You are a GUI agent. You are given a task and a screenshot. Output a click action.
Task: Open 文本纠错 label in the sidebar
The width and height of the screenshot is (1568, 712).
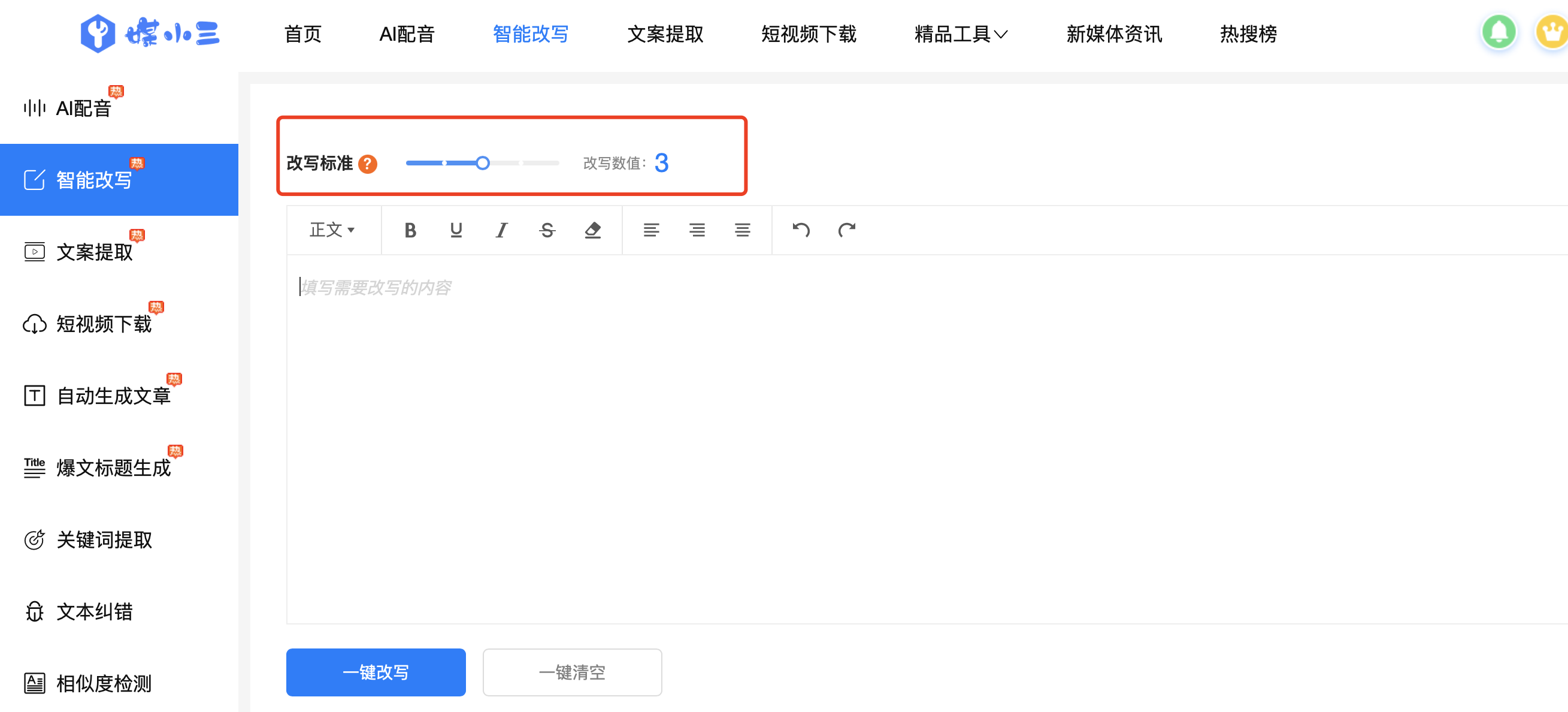95,611
